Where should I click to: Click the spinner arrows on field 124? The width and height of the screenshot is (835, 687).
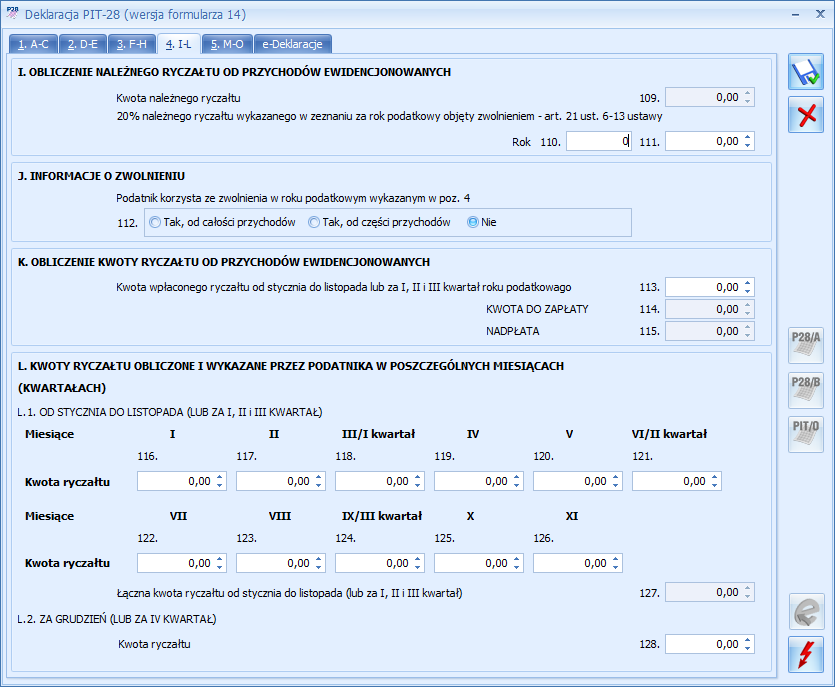[418, 563]
